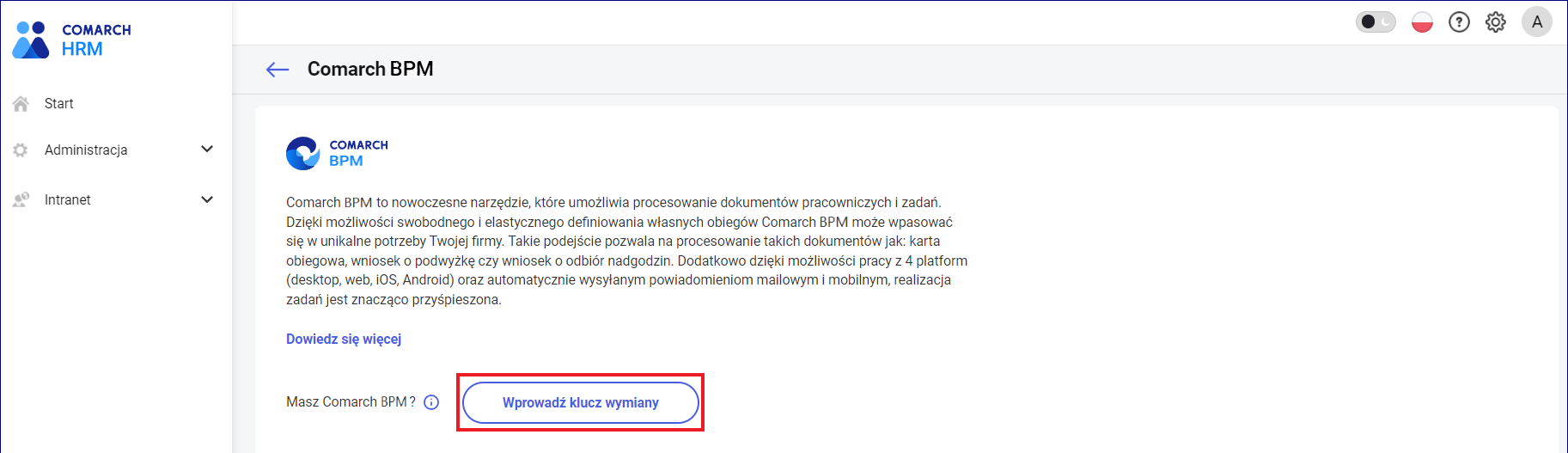The width and height of the screenshot is (1568, 453).
Task: Select the Start menu item
Action: 59,104
